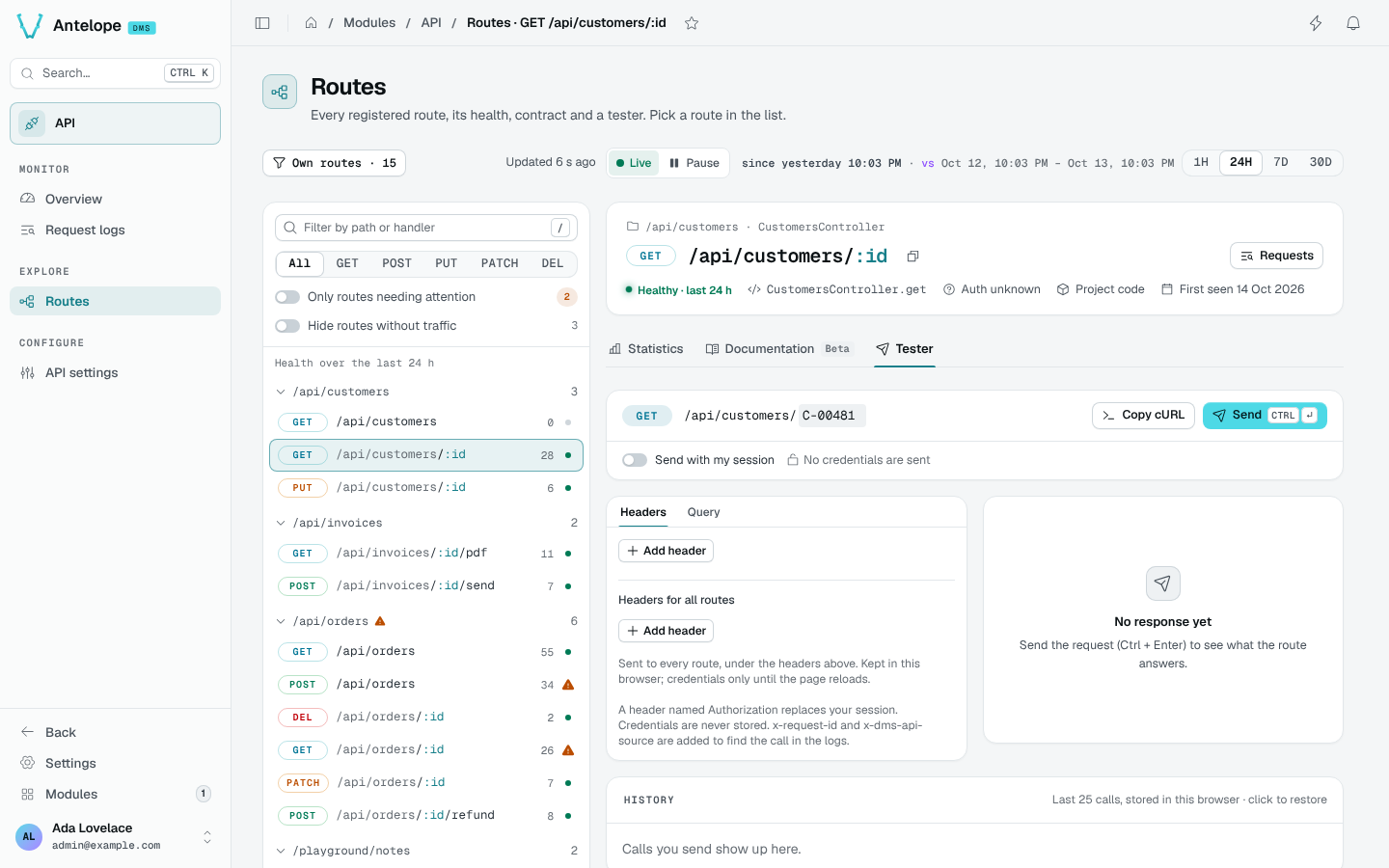The image size is (1389, 868).
Task: Toggle Hide routes without traffic
Action: coord(287,326)
